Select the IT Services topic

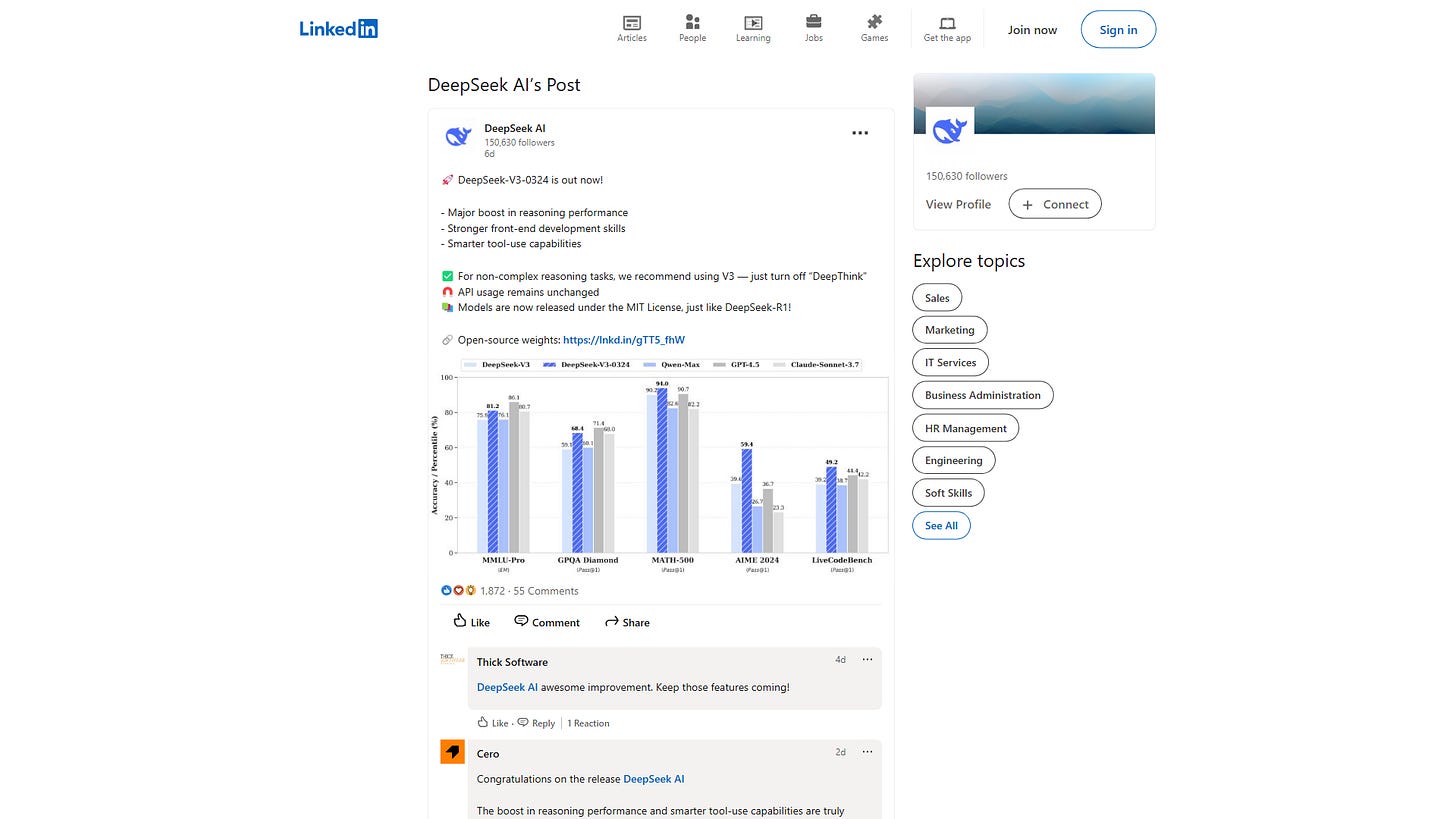click(x=950, y=362)
